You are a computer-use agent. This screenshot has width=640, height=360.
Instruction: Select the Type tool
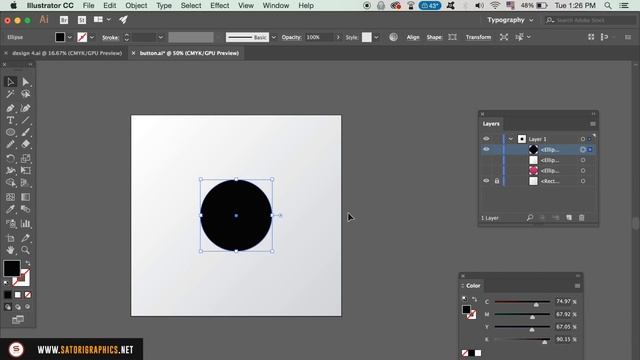pyautogui.click(x=10, y=120)
